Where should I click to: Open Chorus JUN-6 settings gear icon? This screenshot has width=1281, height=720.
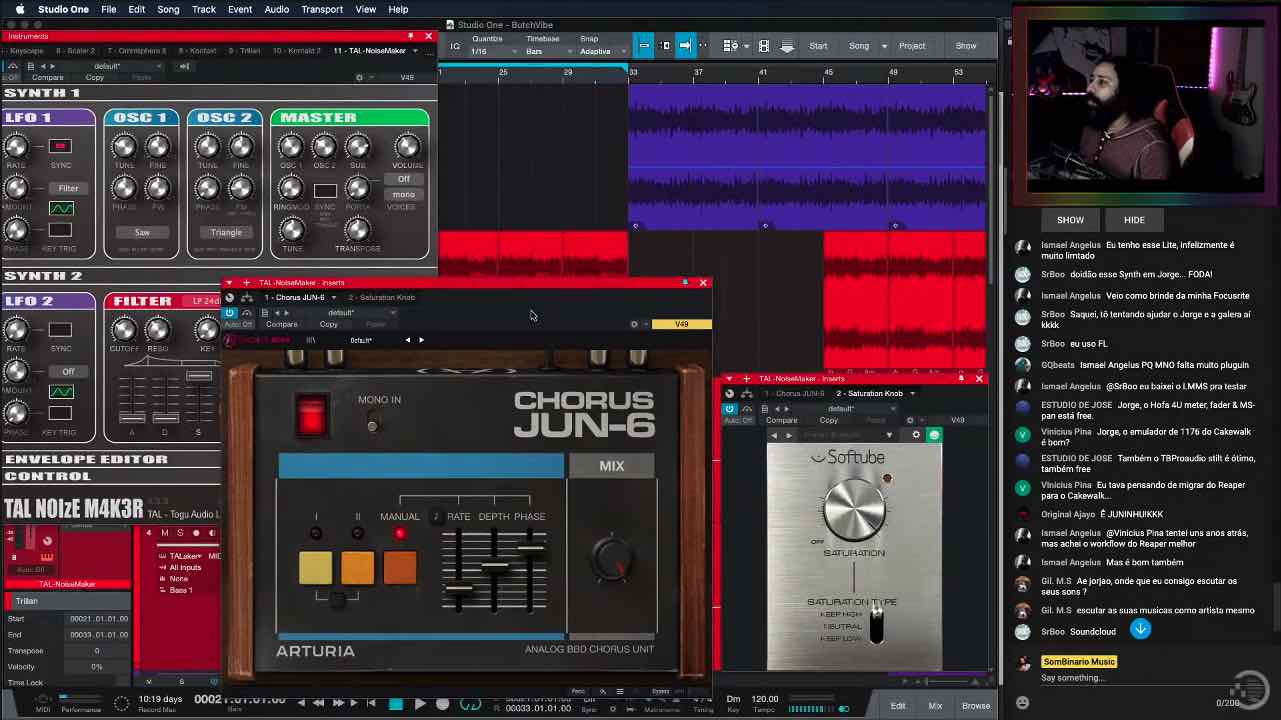coord(634,324)
